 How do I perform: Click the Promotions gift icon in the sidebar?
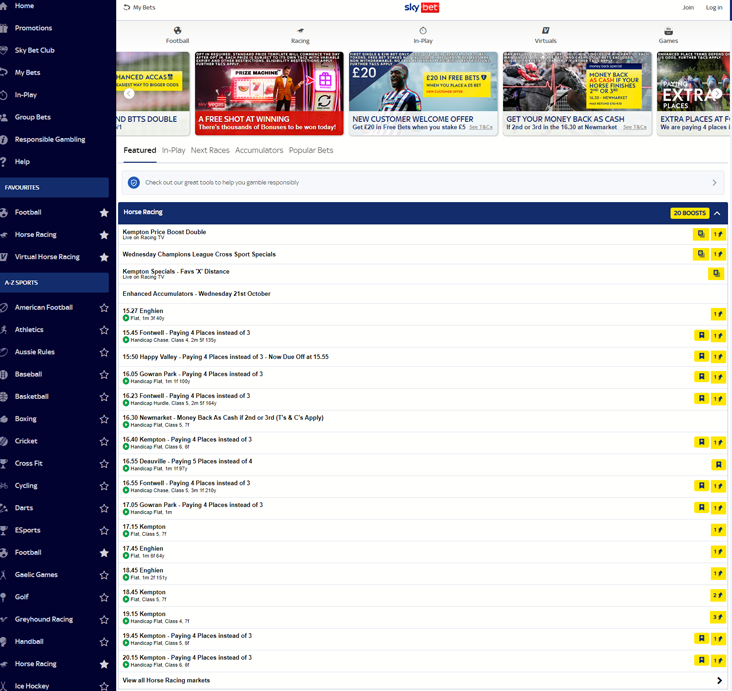4,28
